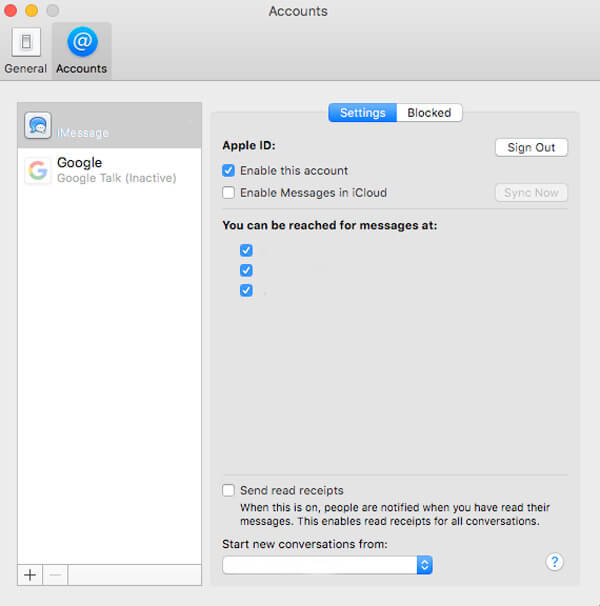This screenshot has height=606, width=600.
Task: Check Enable Messages in iCloud
Action: pyautogui.click(x=228, y=192)
